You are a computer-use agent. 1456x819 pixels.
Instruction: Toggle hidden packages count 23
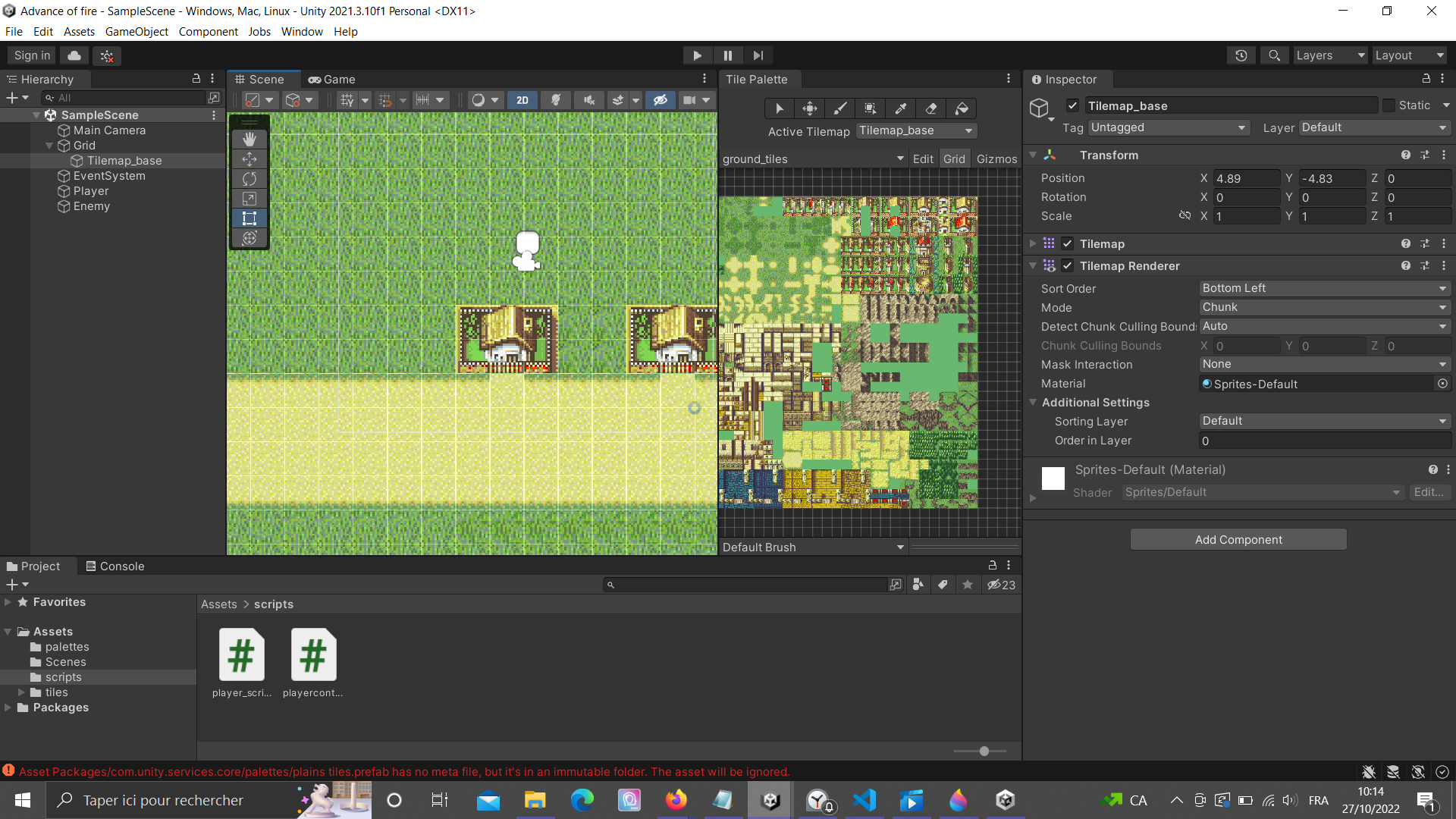pos(1001,585)
